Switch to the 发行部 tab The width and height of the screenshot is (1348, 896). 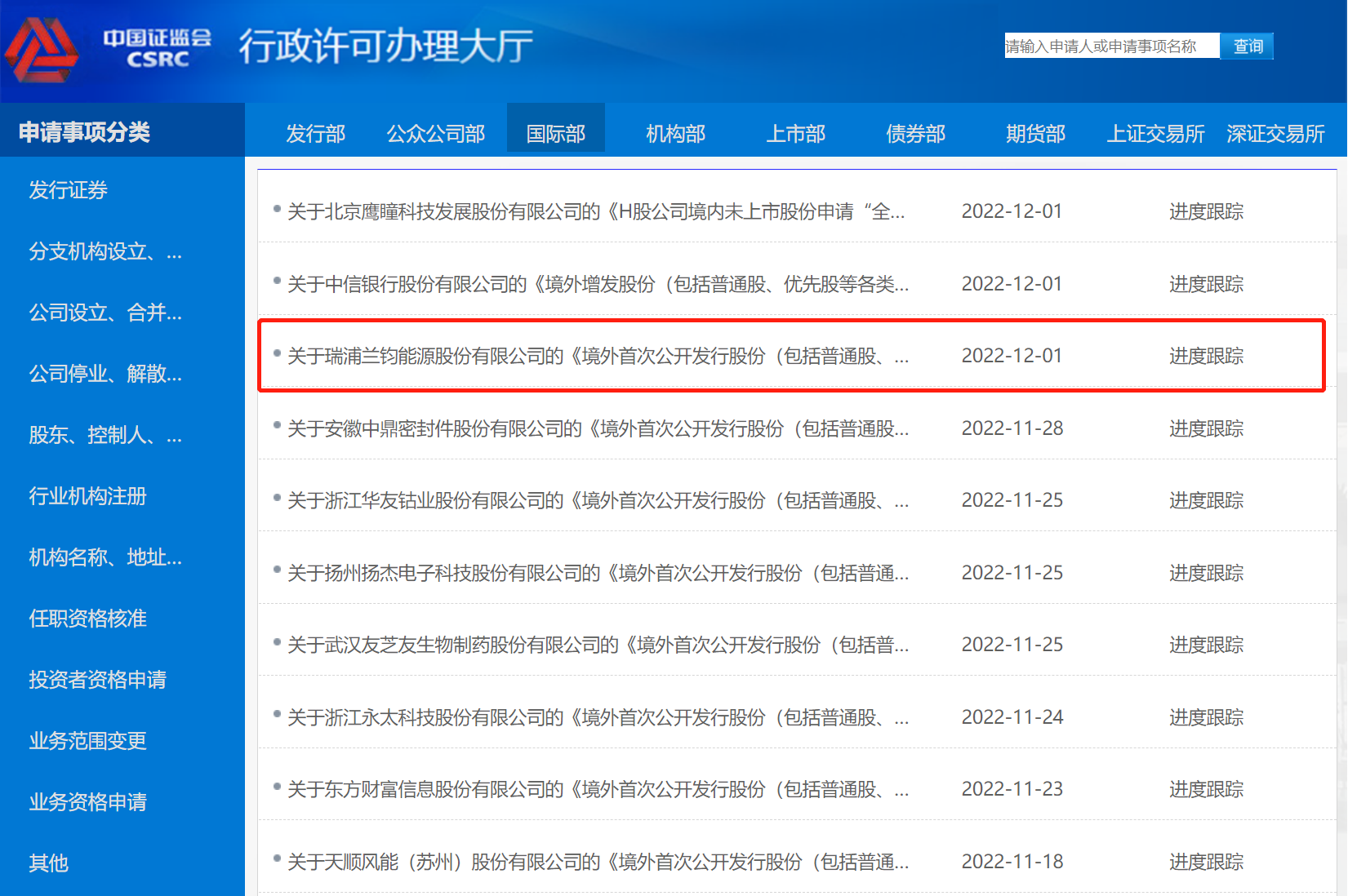coord(315,132)
